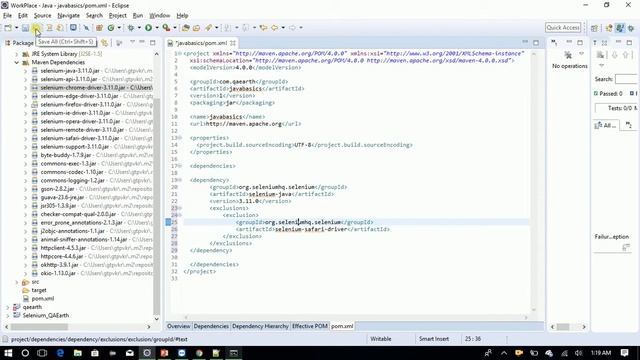Switch to the Debug perspective icon

tap(631, 28)
